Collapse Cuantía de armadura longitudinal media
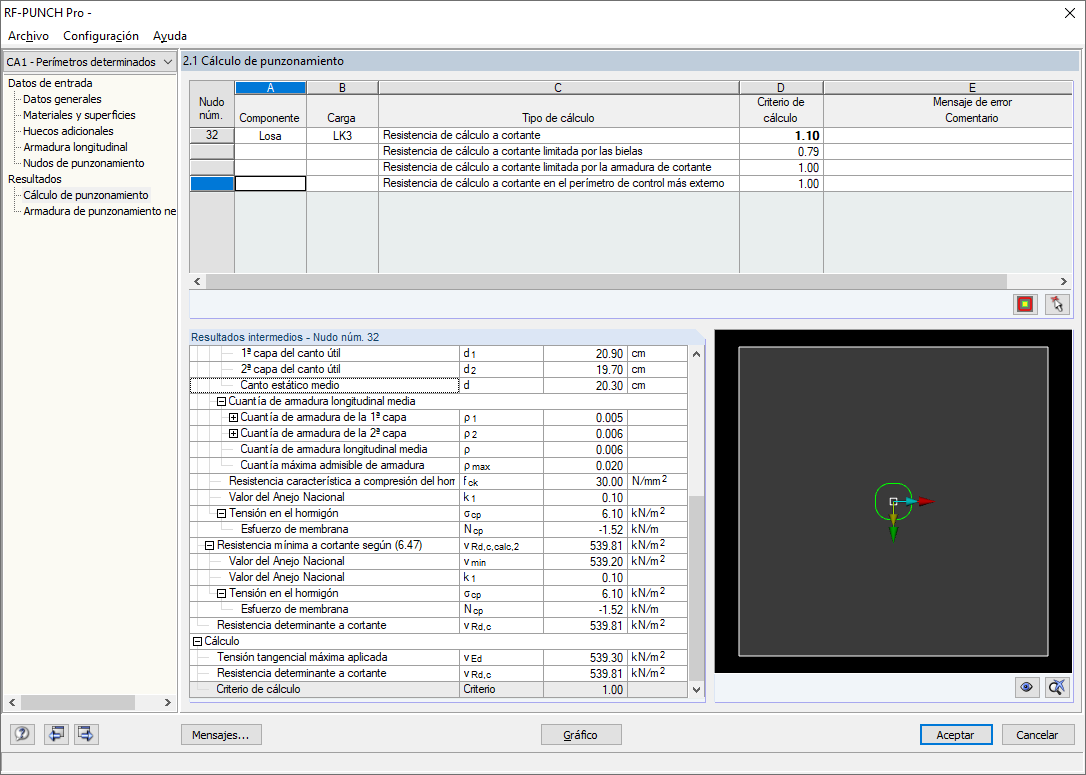Screen dimensions: 1086x775 tap(221, 402)
